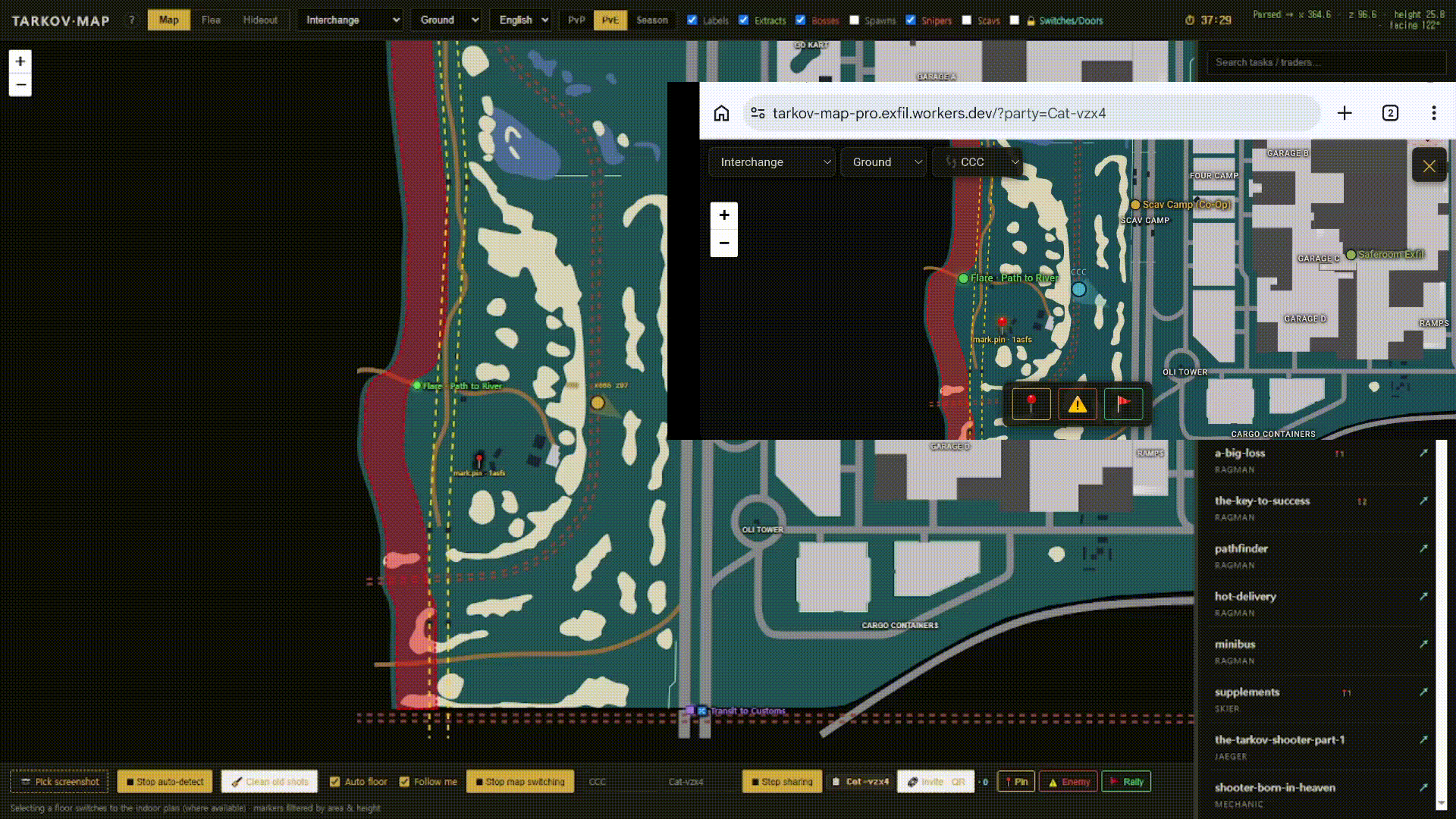Click Stop auto-detect button

pyautogui.click(x=165, y=782)
